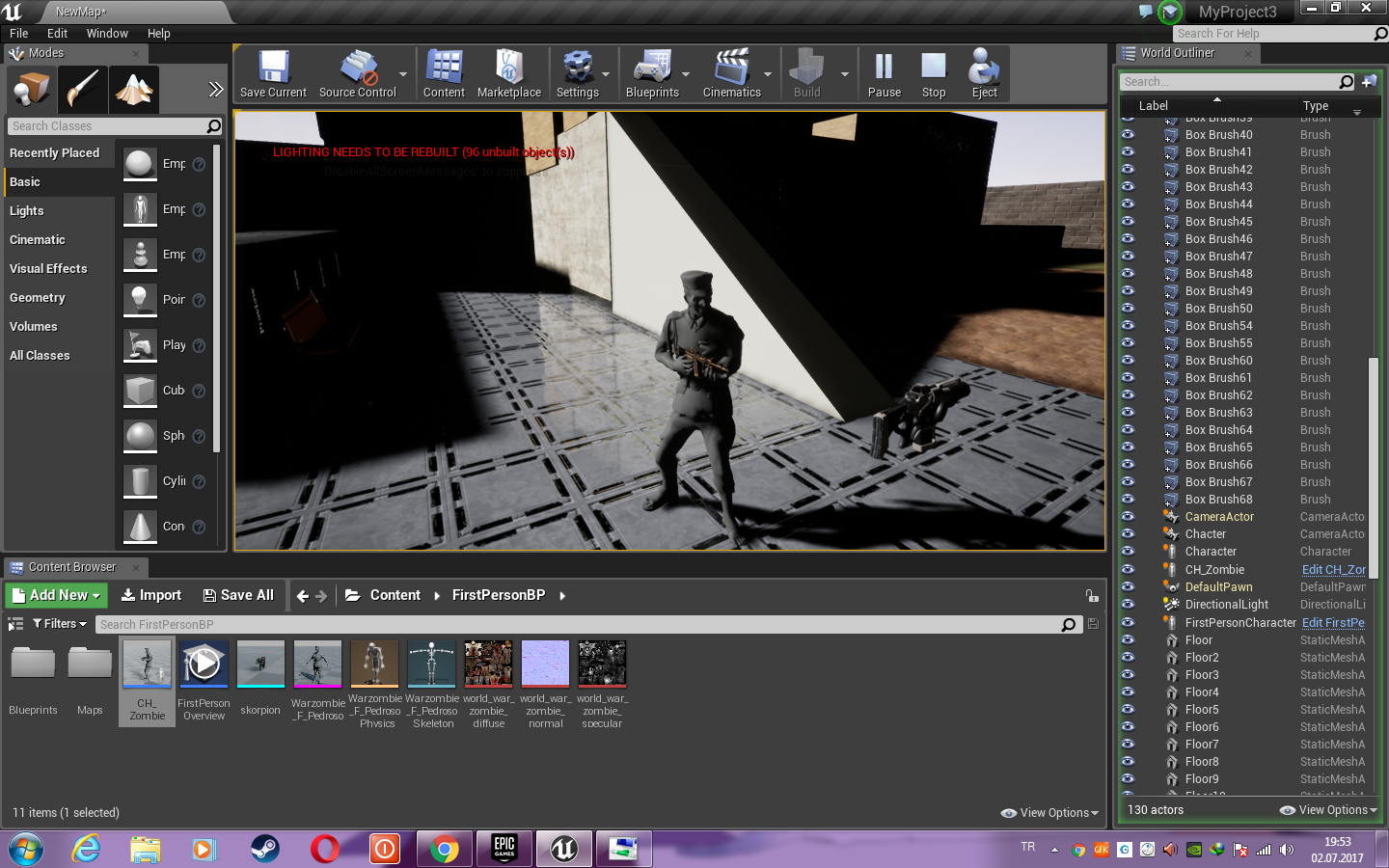Pause the running simulation

(x=885, y=74)
